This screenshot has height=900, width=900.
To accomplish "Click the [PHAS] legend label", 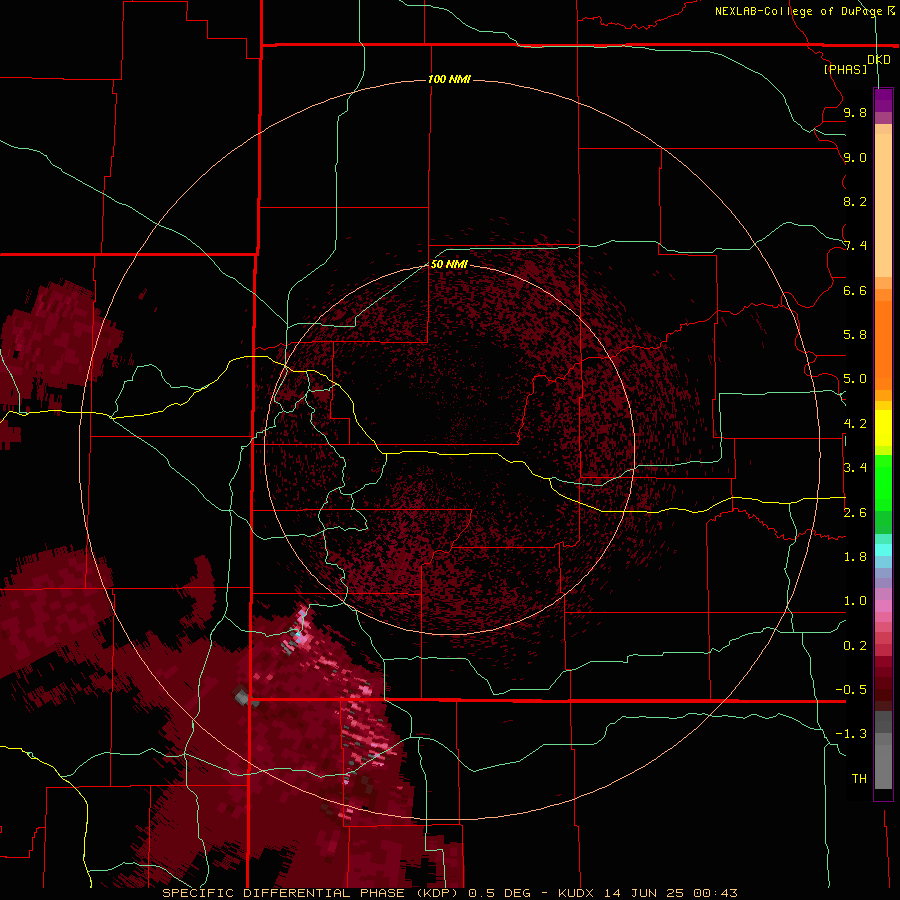I will tap(845, 69).
